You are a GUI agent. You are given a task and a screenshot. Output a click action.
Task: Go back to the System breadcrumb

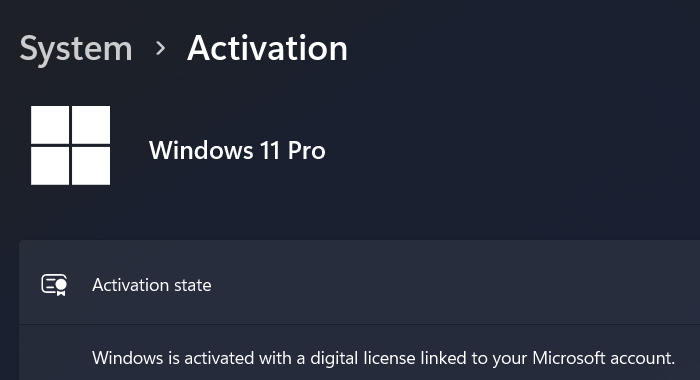coord(76,49)
